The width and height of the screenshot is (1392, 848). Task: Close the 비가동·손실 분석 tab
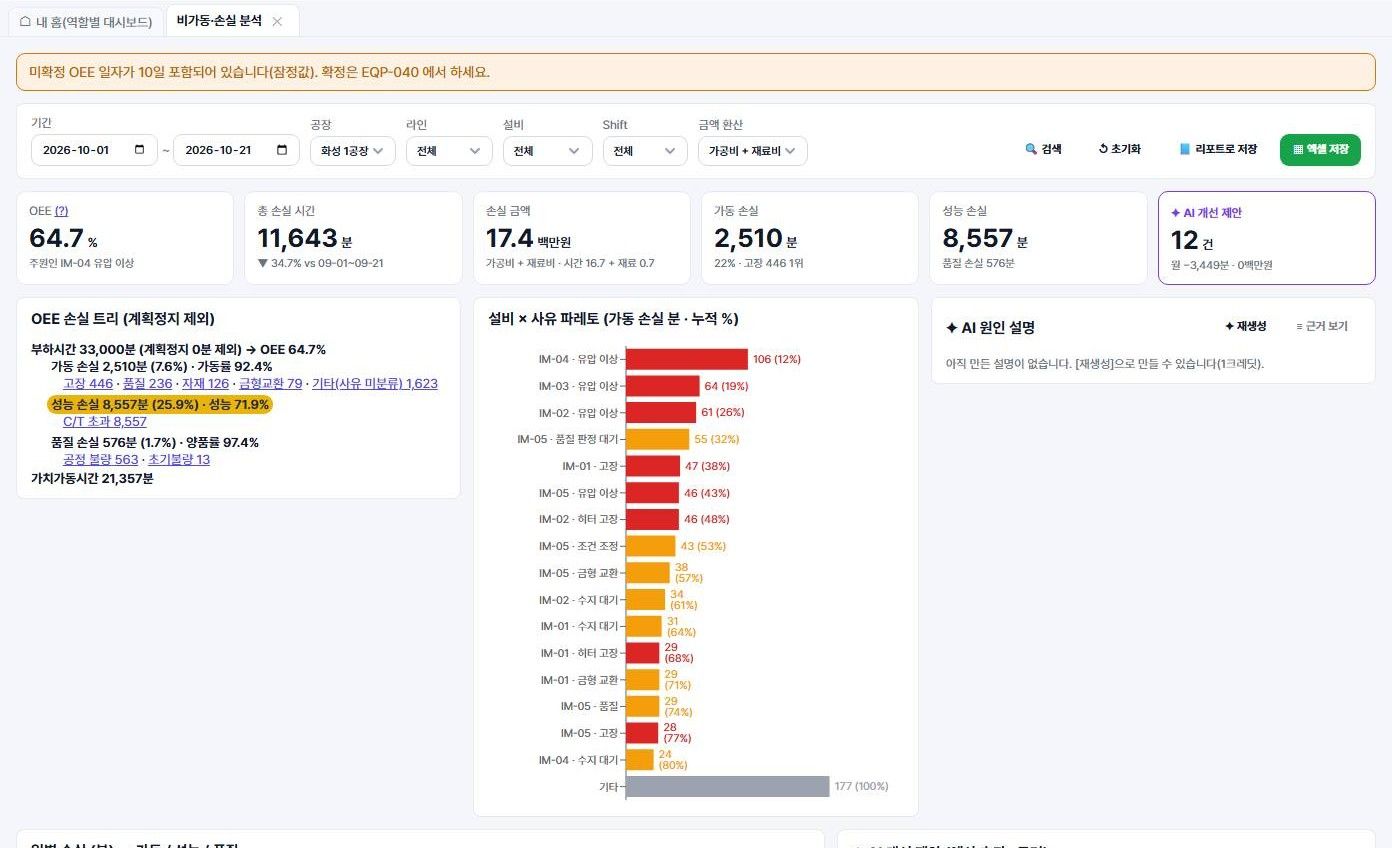point(277,21)
